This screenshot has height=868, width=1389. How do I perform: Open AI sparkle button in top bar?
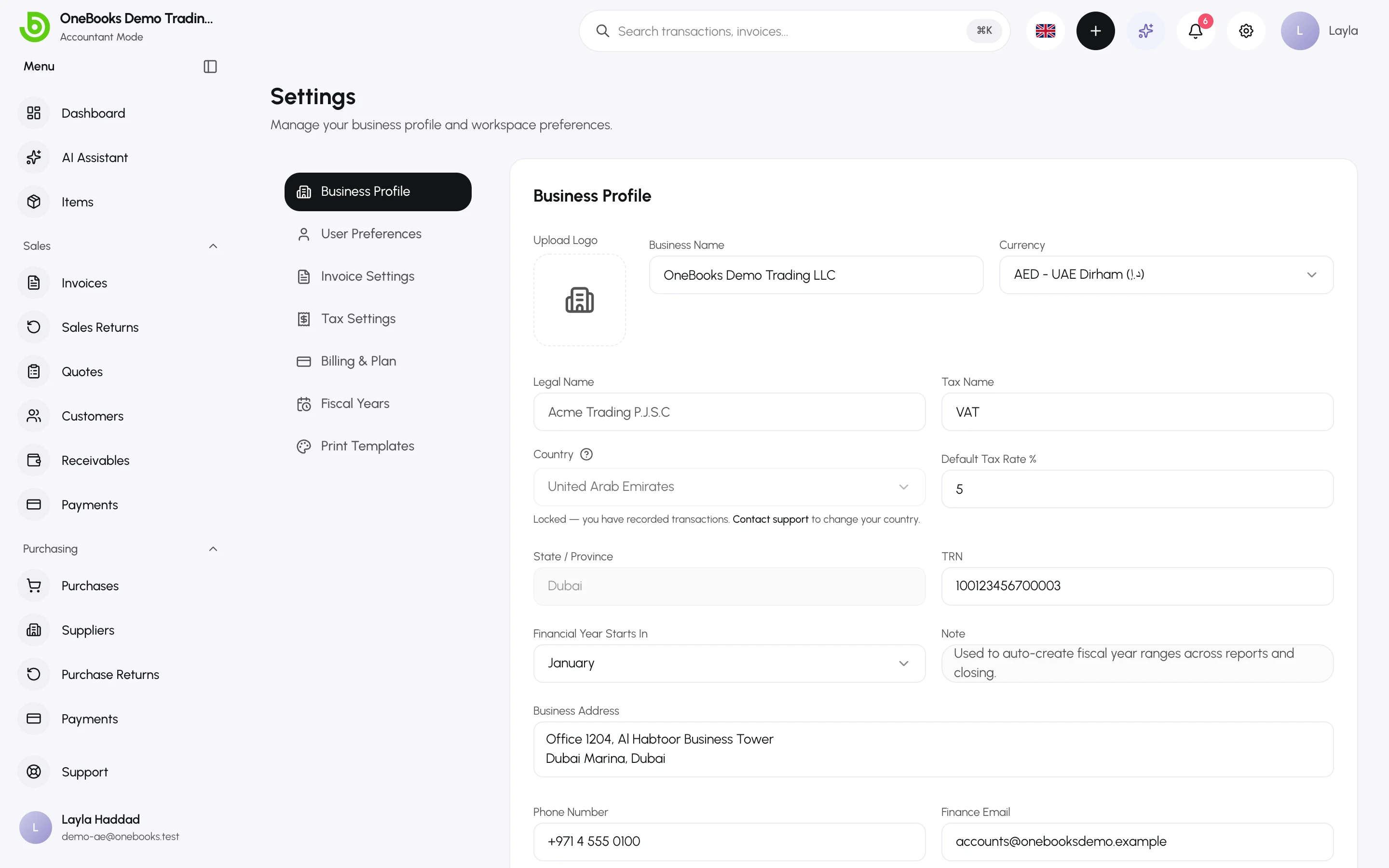point(1145,31)
